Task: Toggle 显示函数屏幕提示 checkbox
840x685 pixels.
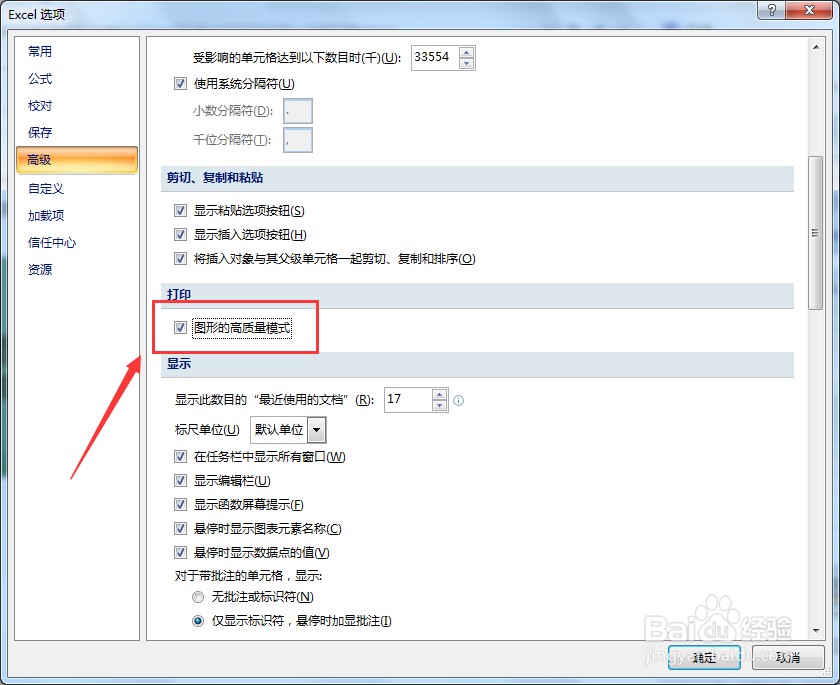Action: (x=181, y=505)
